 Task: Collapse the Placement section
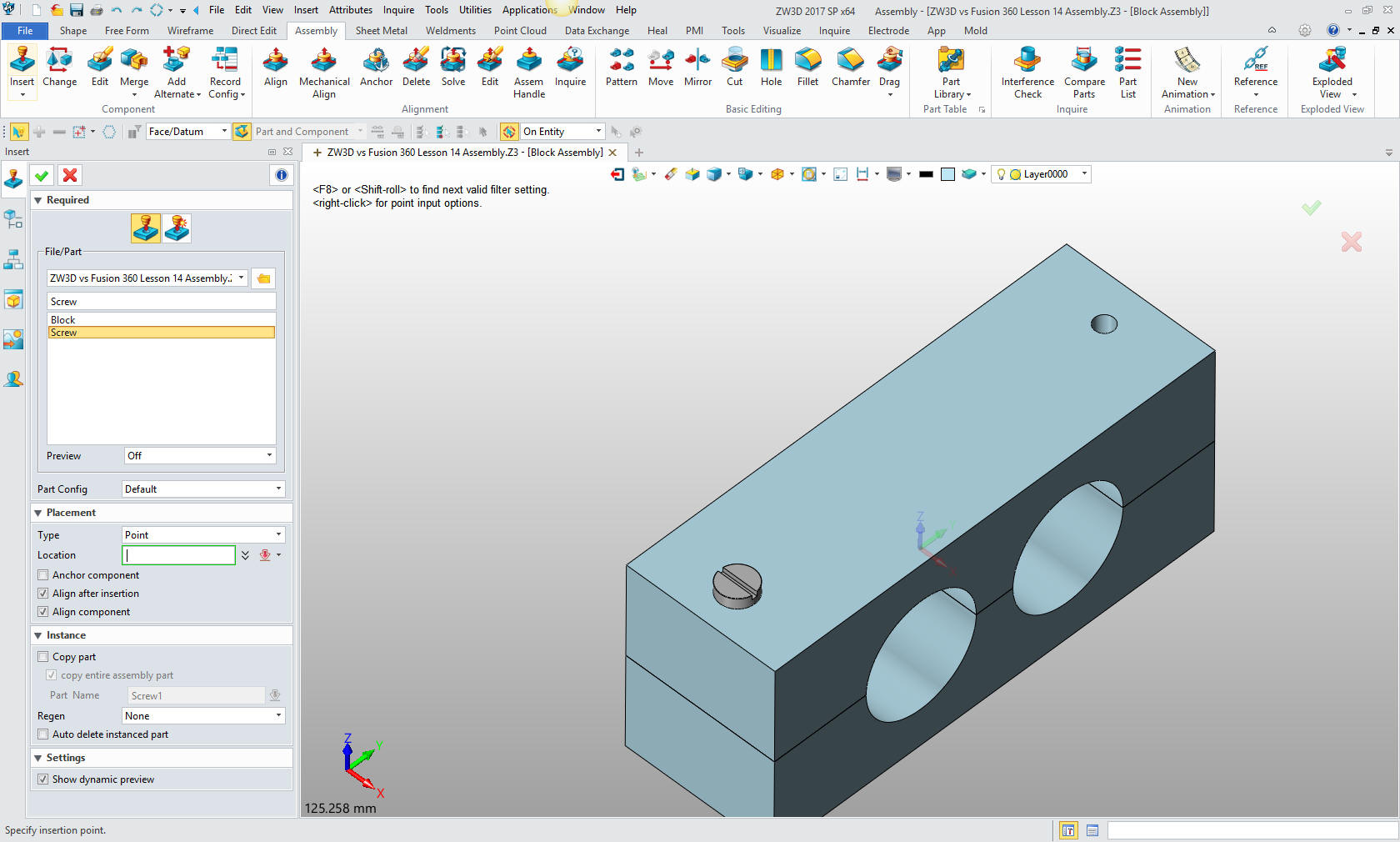pyautogui.click(x=38, y=513)
